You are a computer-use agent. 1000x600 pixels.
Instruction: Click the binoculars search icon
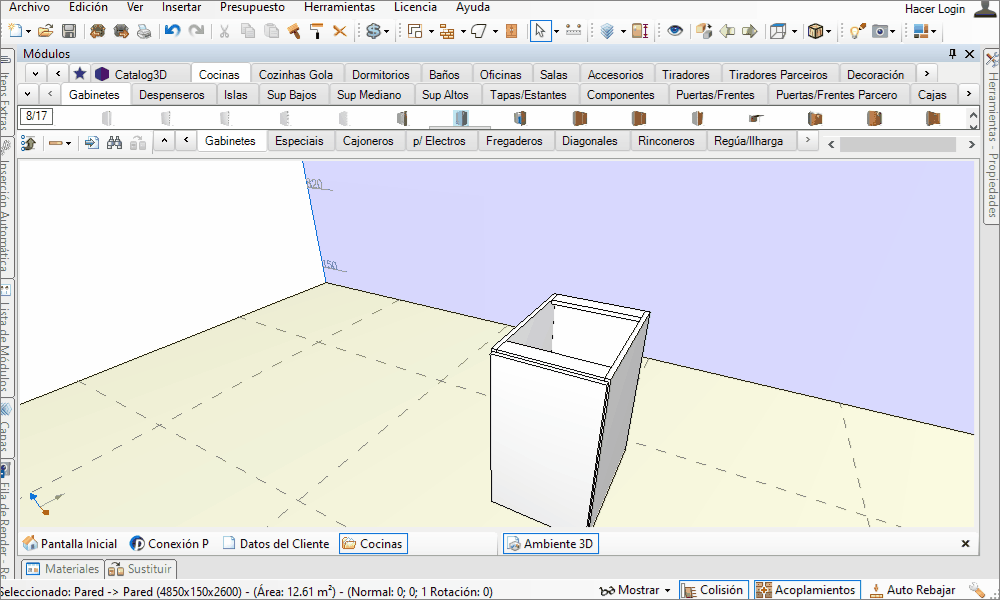tap(114, 143)
